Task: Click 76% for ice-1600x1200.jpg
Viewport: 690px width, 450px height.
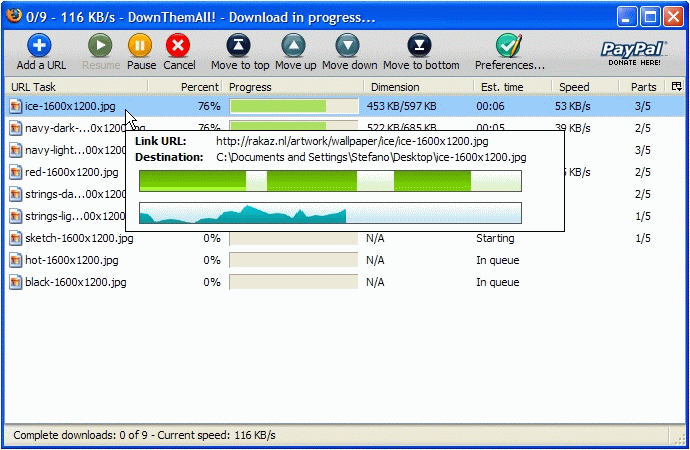Action: coord(209,106)
